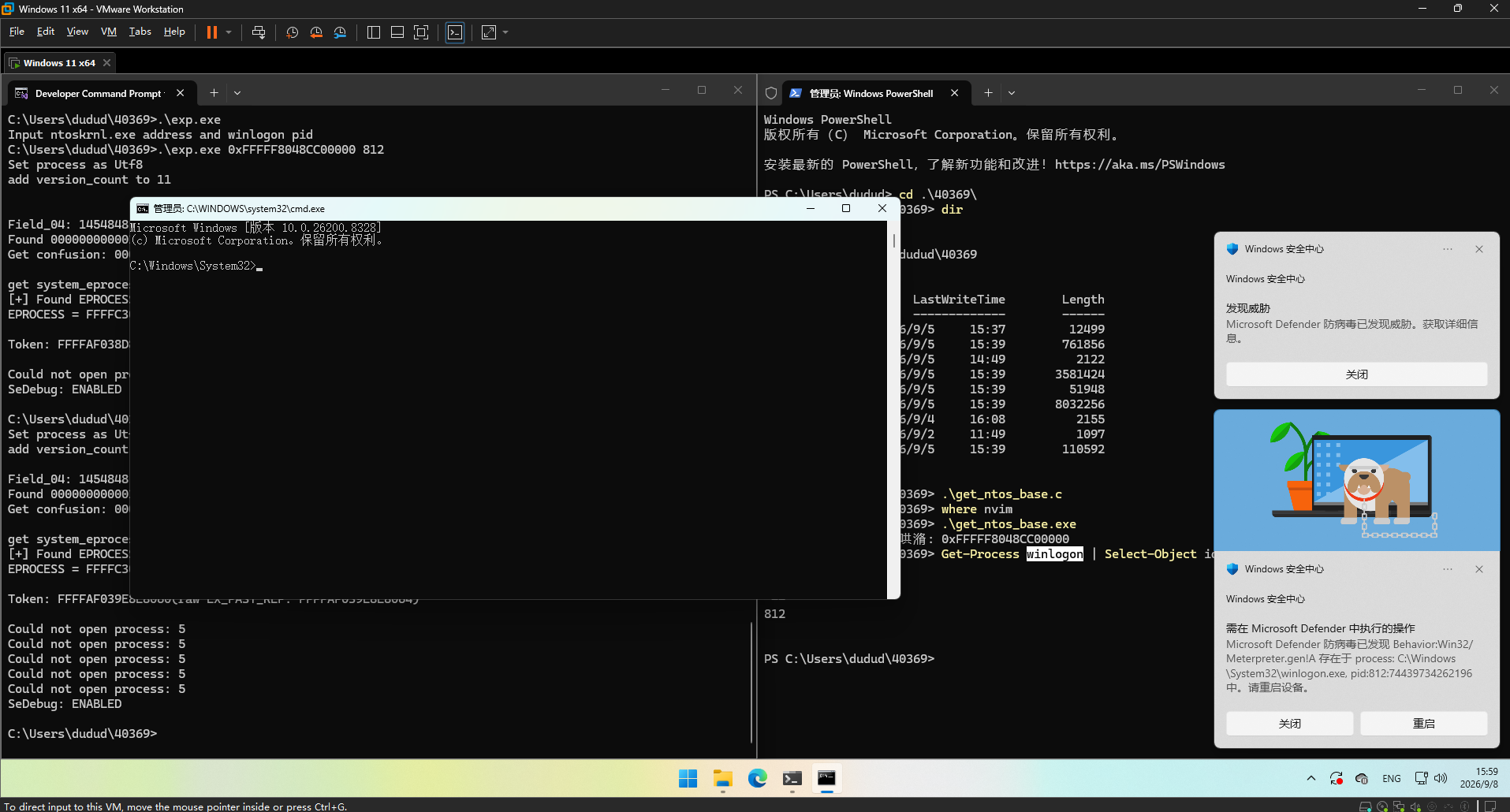
Task: Open Microsoft Edge from the taskbar
Action: click(757, 779)
